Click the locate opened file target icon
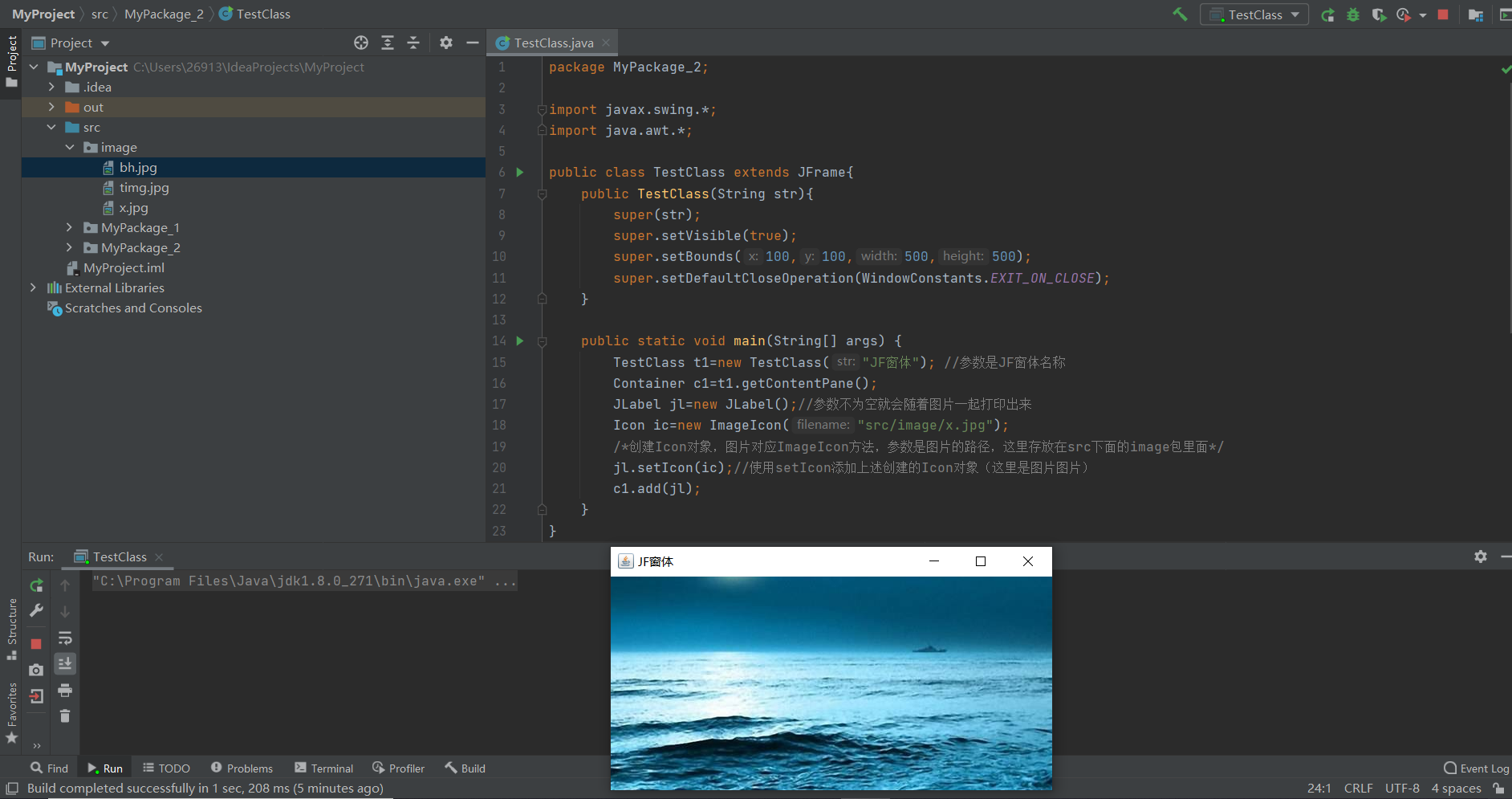Viewport: 1512px width, 799px height. pos(361,43)
